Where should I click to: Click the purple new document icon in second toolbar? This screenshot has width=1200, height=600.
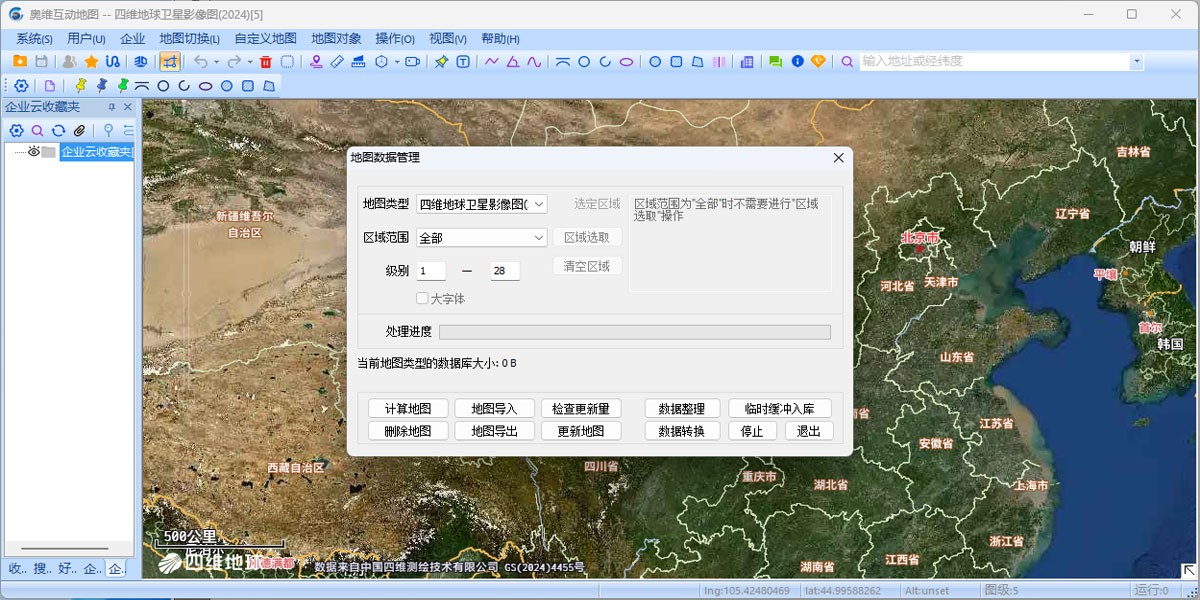(x=50, y=86)
